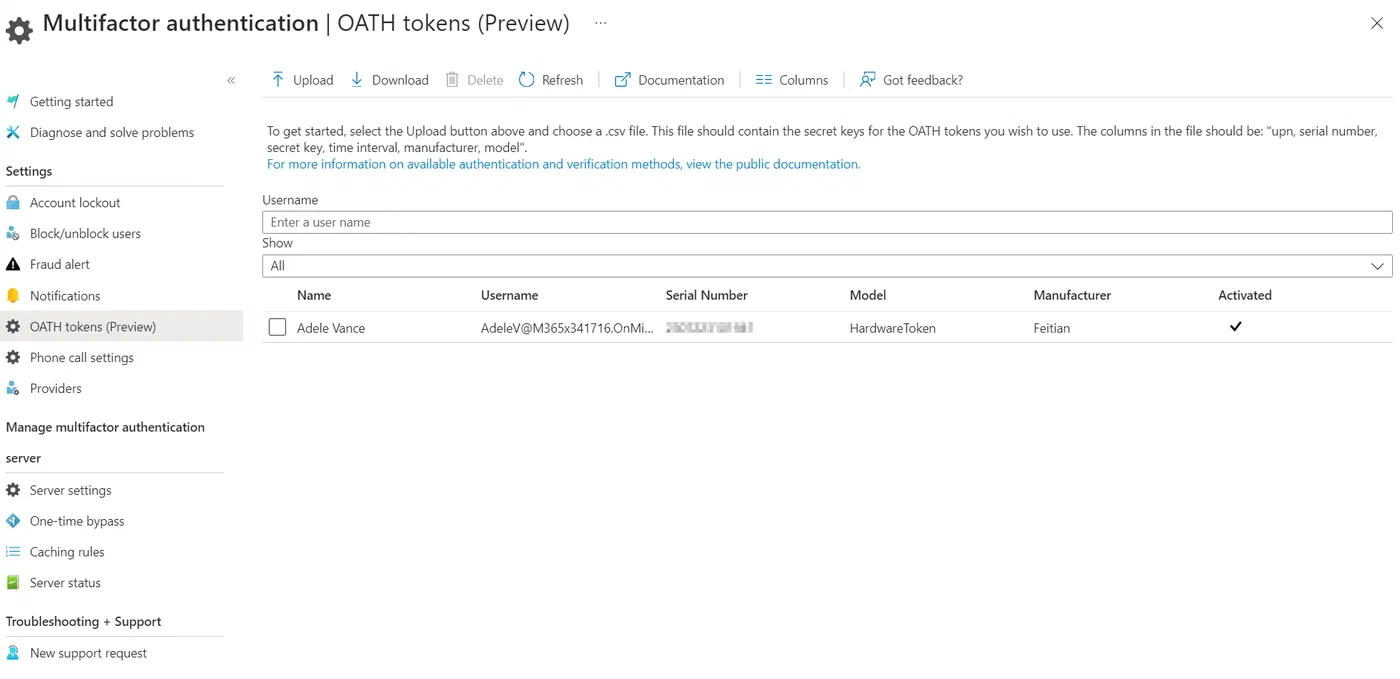The height and width of the screenshot is (679, 1400).
Task: Click the Phone call settings gear icon
Action: (13, 357)
